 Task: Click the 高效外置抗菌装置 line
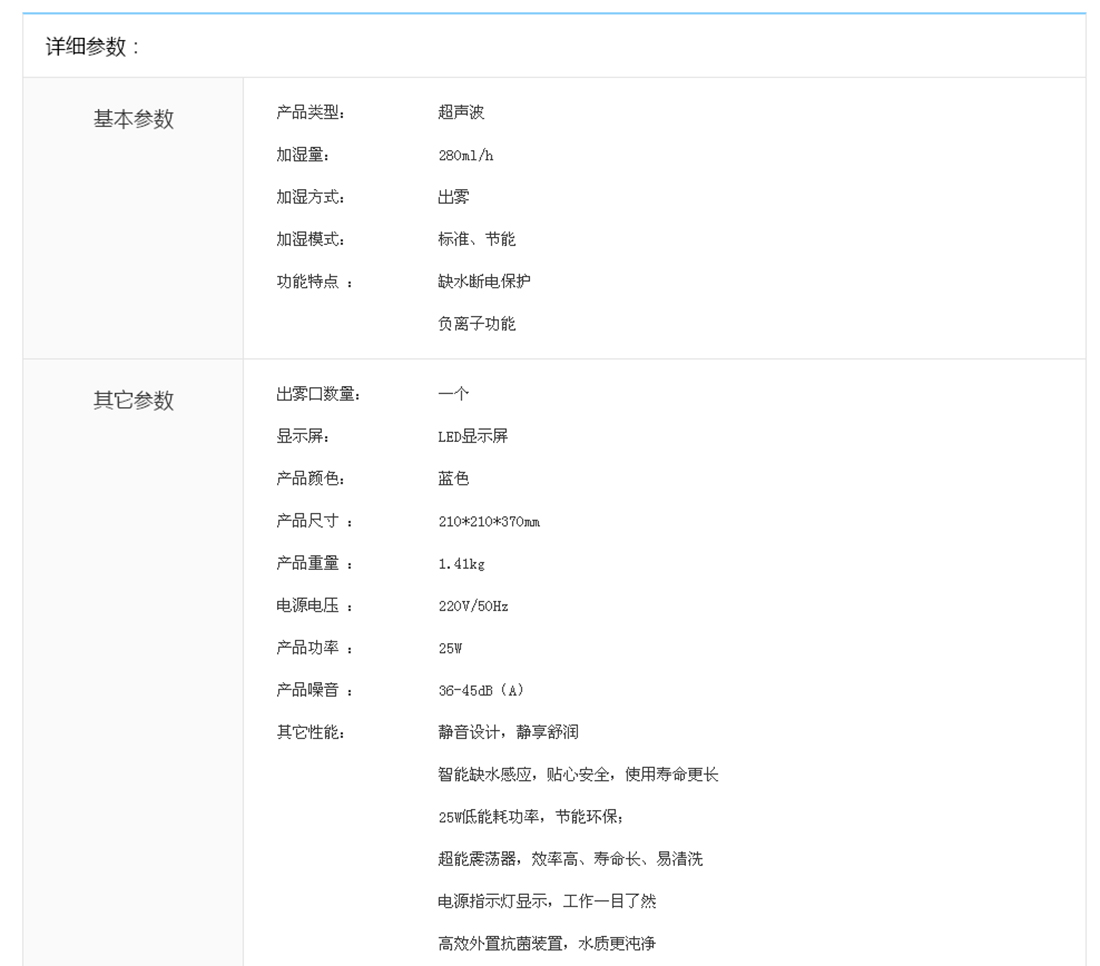(546, 943)
